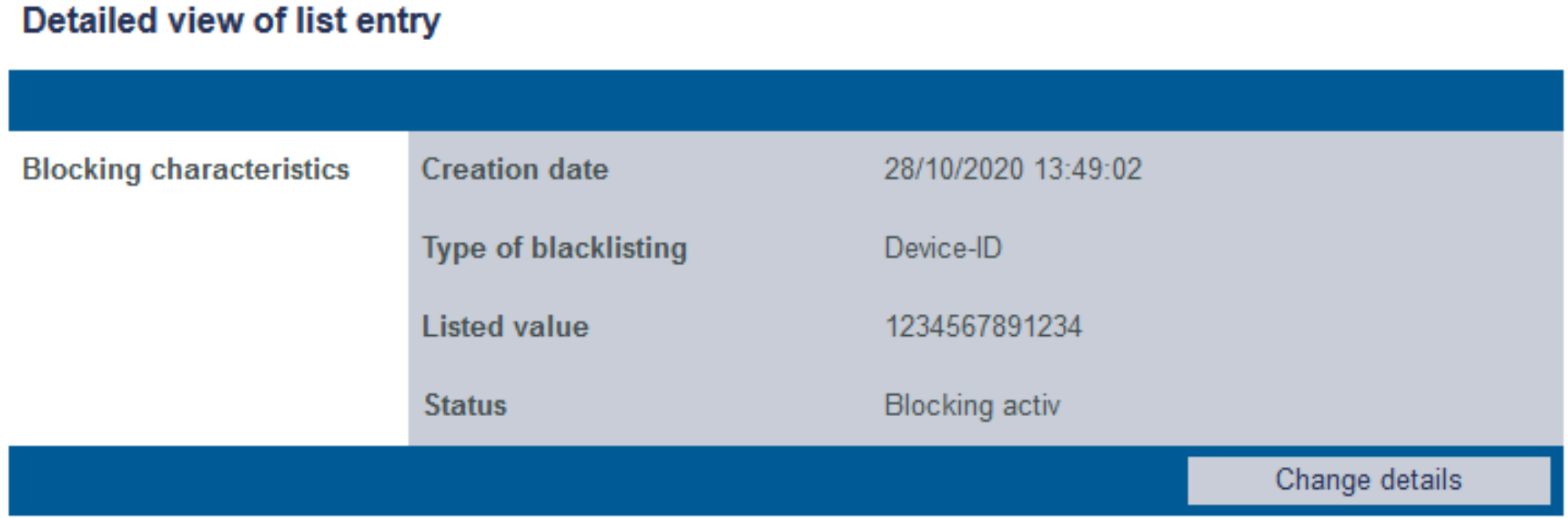Click empty white cell below Blocking characteristics
The height and width of the screenshot is (518, 1568).
(x=208, y=330)
